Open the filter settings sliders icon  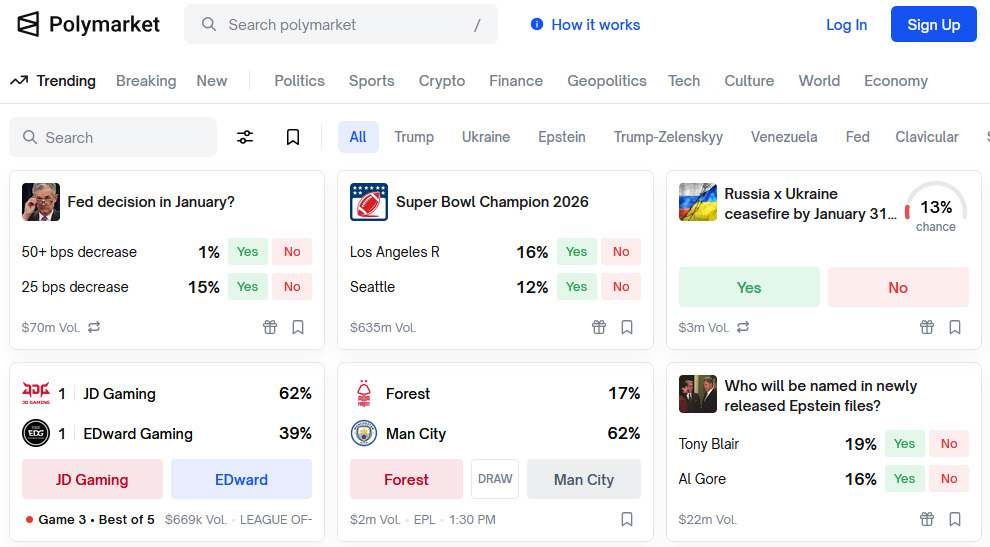245,137
